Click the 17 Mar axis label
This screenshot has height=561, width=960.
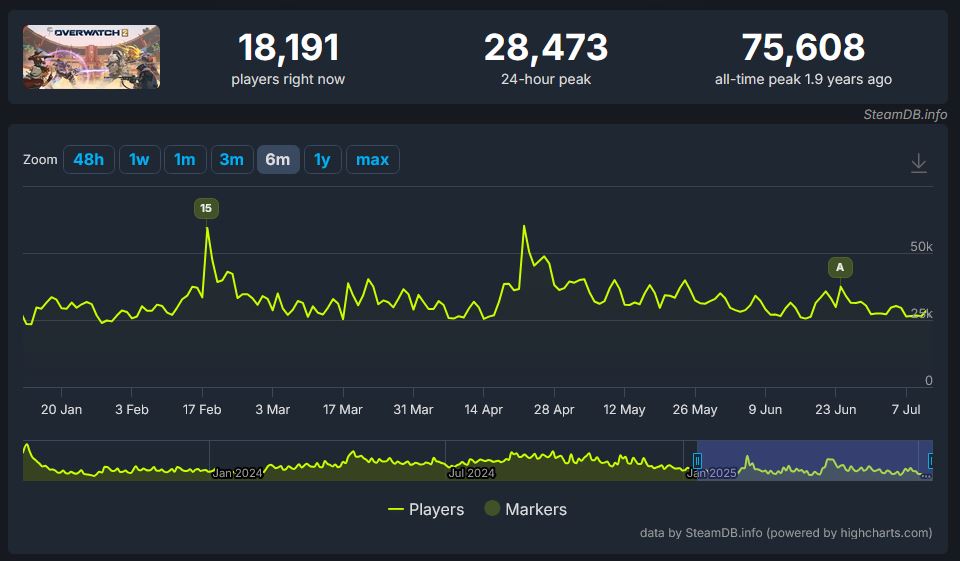point(343,410)
